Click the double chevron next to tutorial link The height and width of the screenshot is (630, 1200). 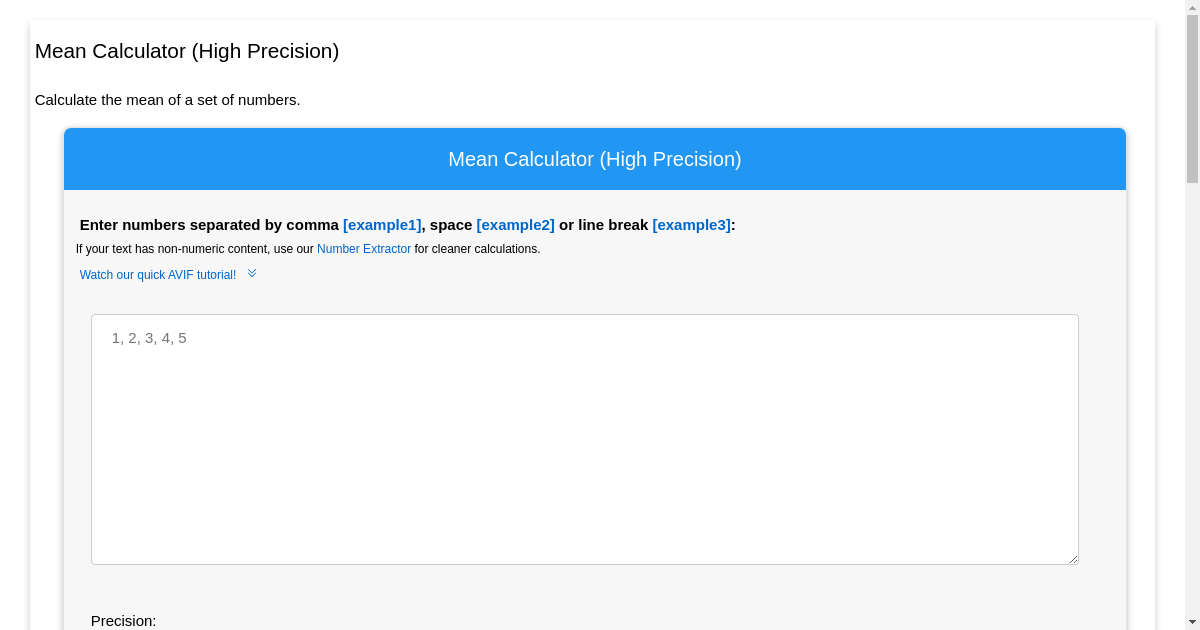pyautogui.click(x=251, y=272)
